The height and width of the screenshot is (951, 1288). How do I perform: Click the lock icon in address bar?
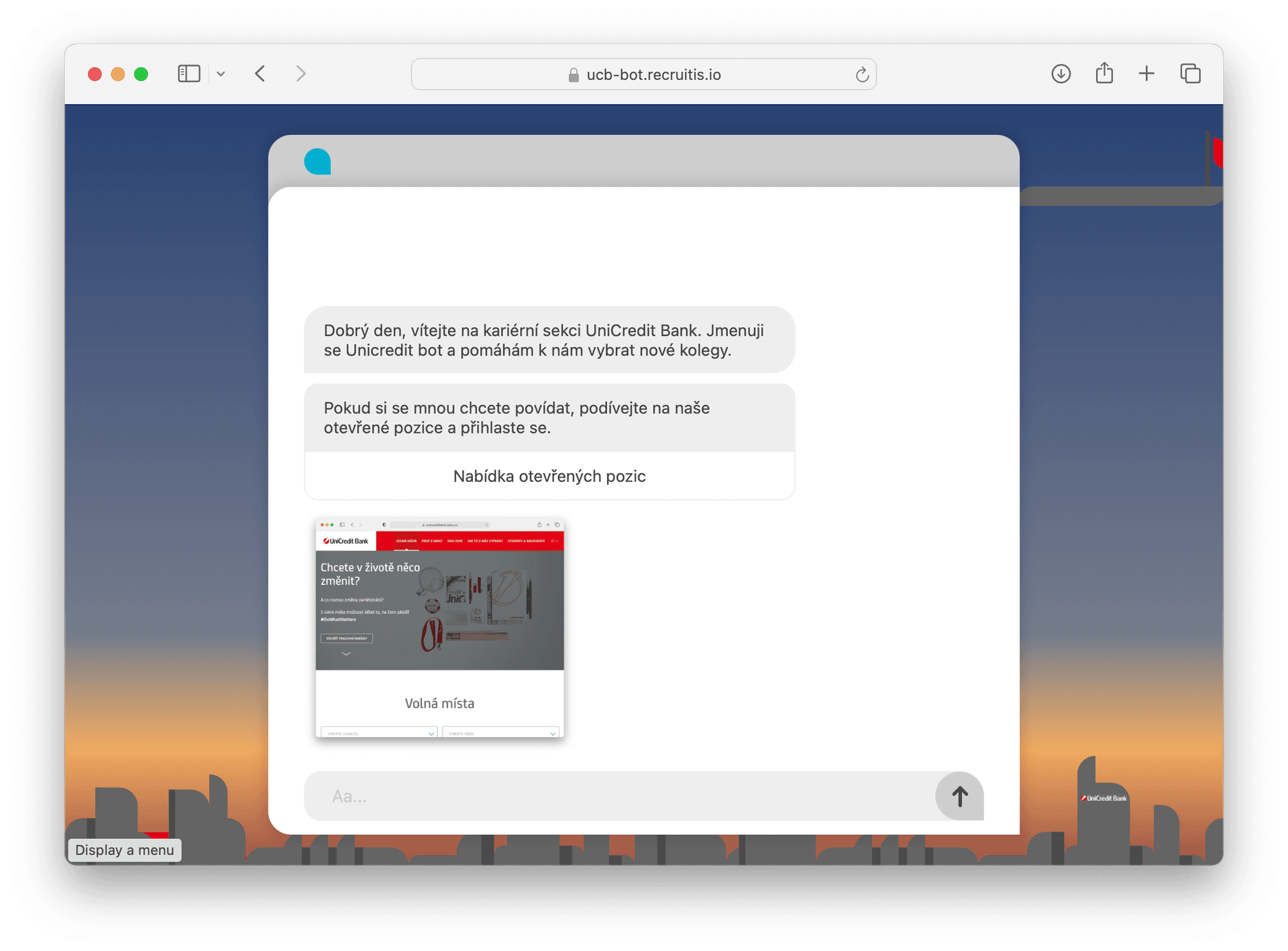574,75
